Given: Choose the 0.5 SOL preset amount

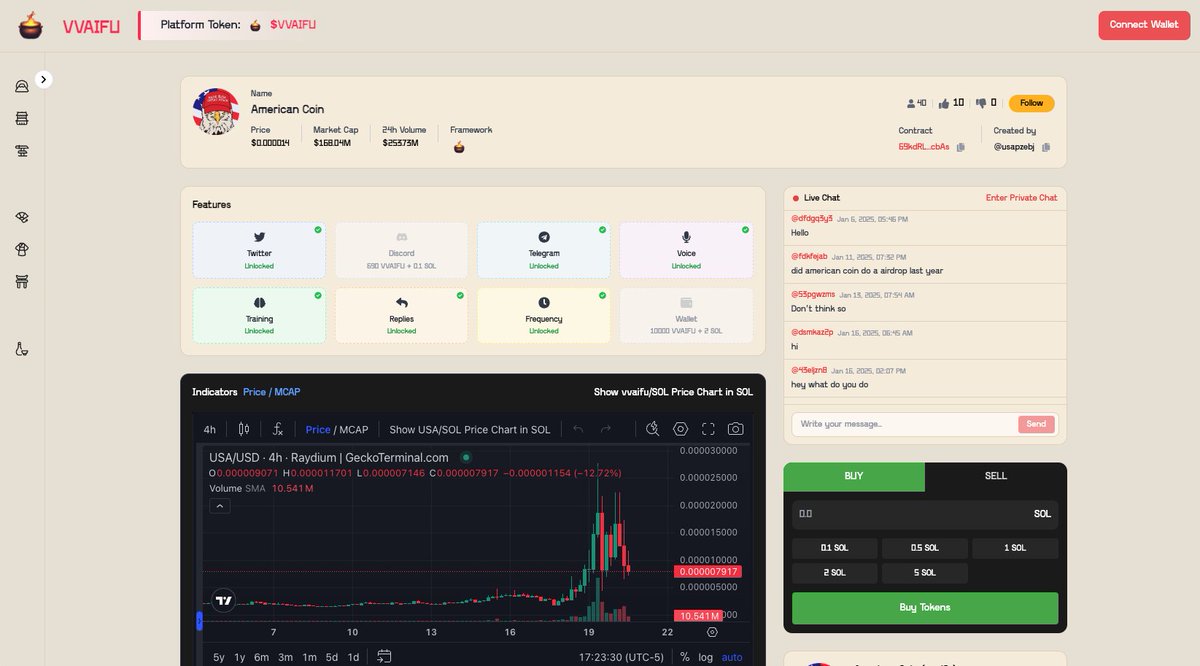Looking at the screenshot, I should point(924,548).
